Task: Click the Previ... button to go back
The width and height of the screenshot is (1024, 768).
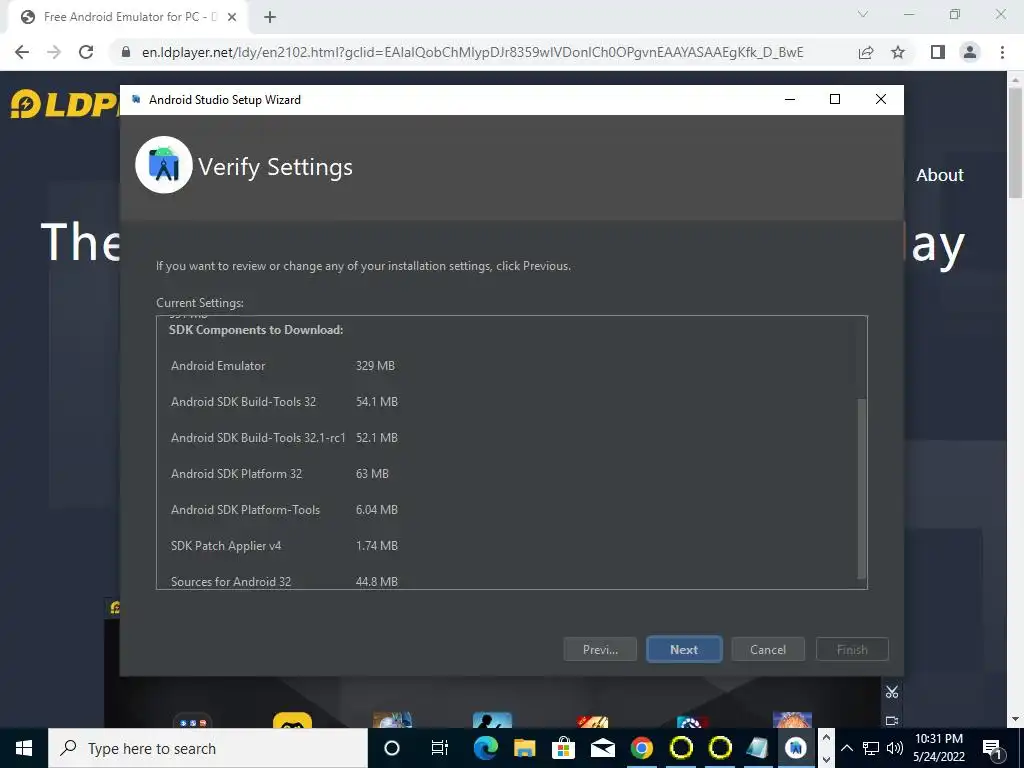Action: pyautogui.click(x=600, y=649)
